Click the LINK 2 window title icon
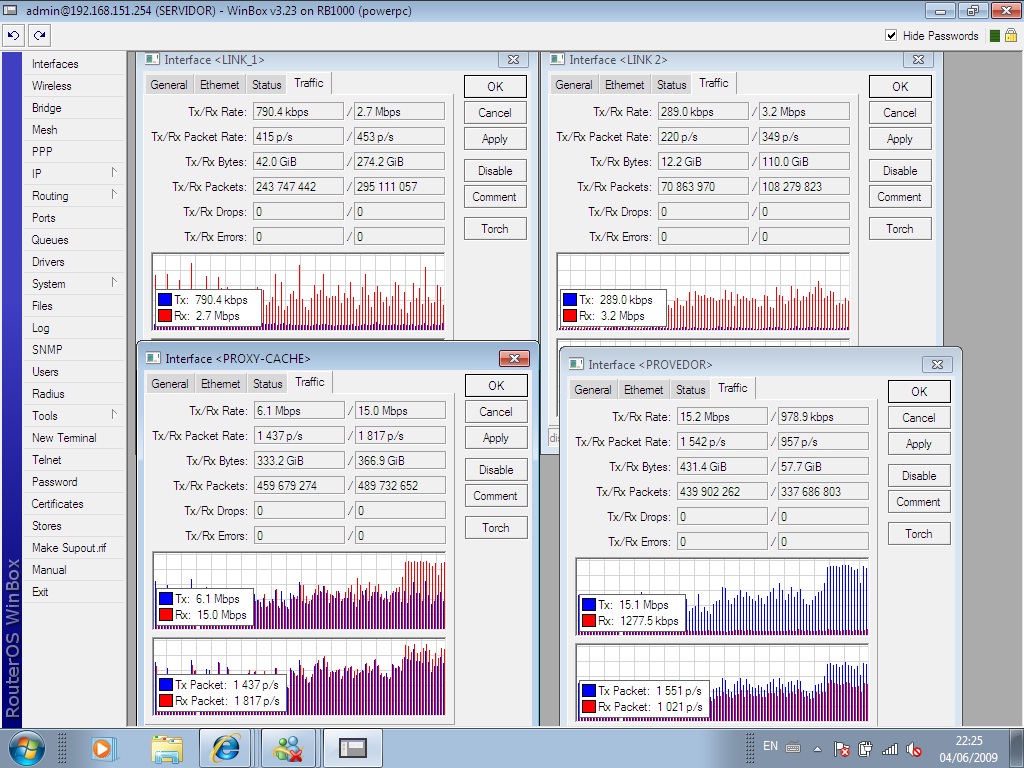The image size is (1024, 768). click(x=557, y=59)
